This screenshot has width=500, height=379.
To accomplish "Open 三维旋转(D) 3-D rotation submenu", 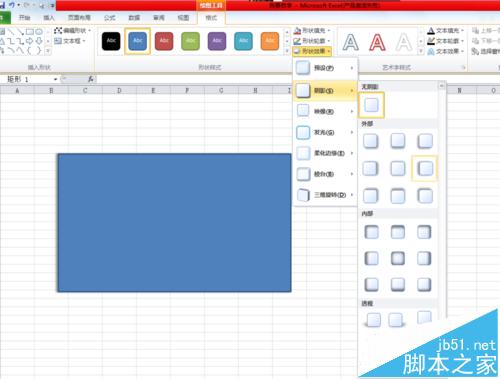I will pos(325,195).
